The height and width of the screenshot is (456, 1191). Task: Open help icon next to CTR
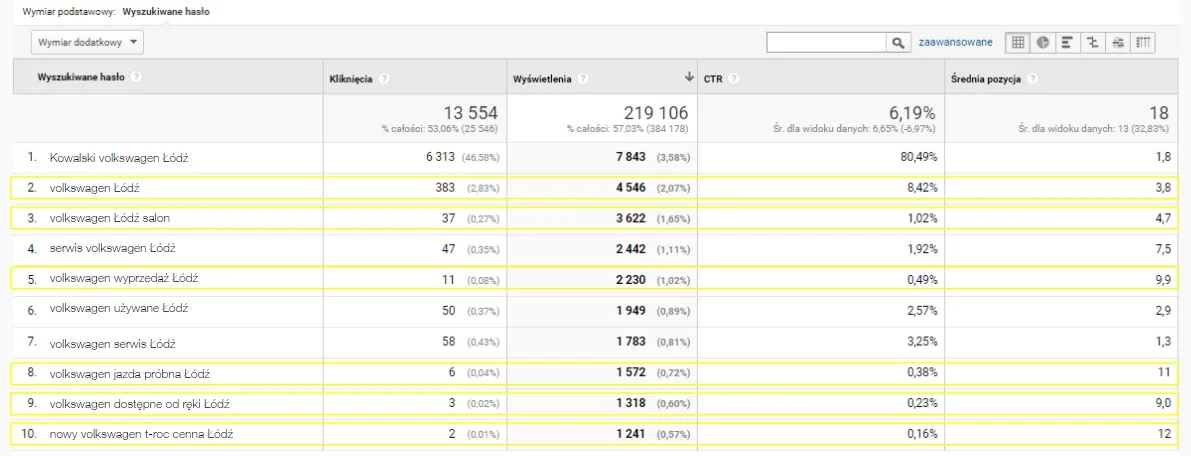[734, 78]
